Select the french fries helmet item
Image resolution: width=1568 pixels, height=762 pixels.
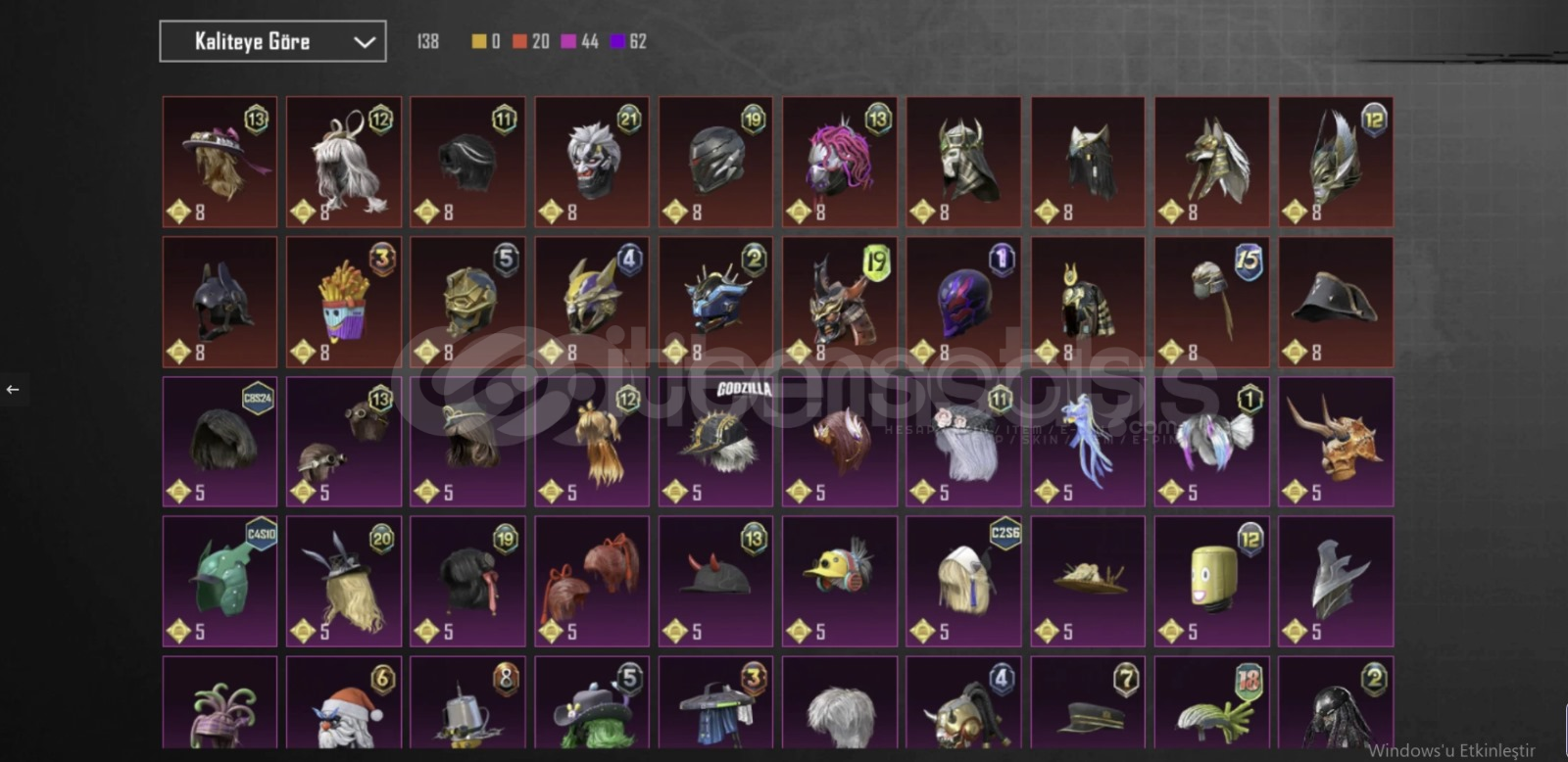click(344, 302)
